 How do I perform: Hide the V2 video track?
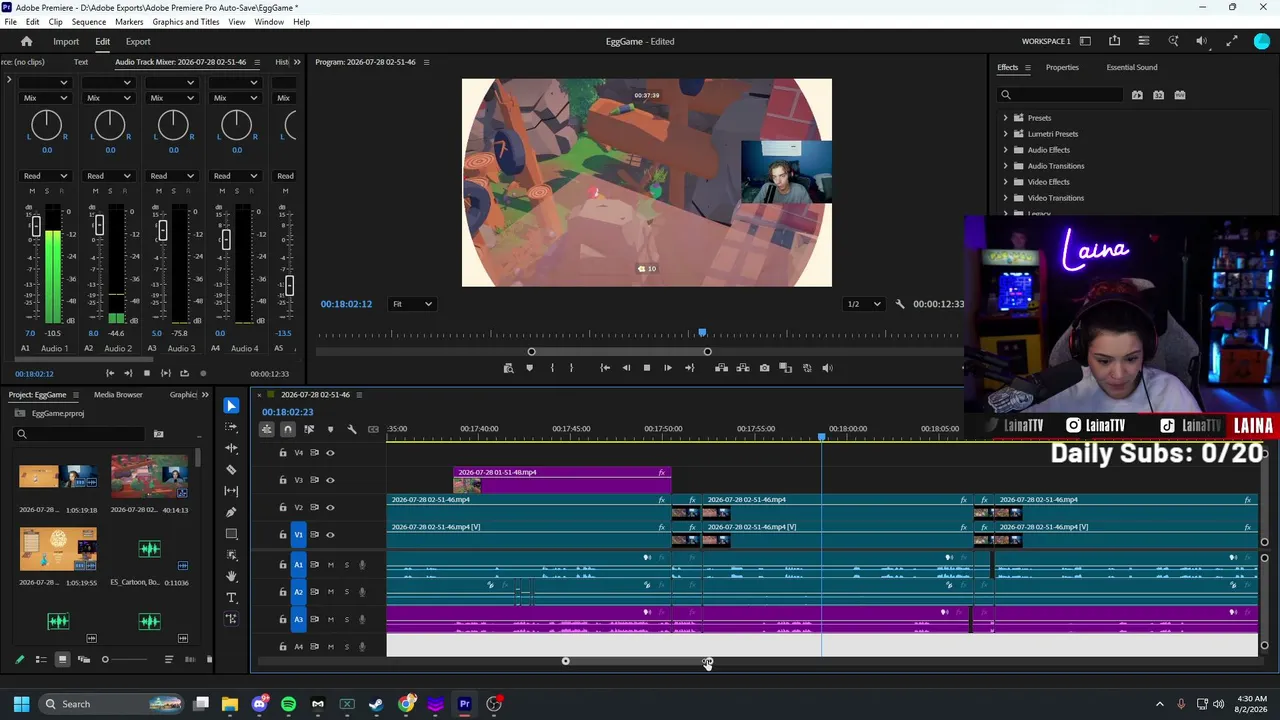tap(330, 508)
